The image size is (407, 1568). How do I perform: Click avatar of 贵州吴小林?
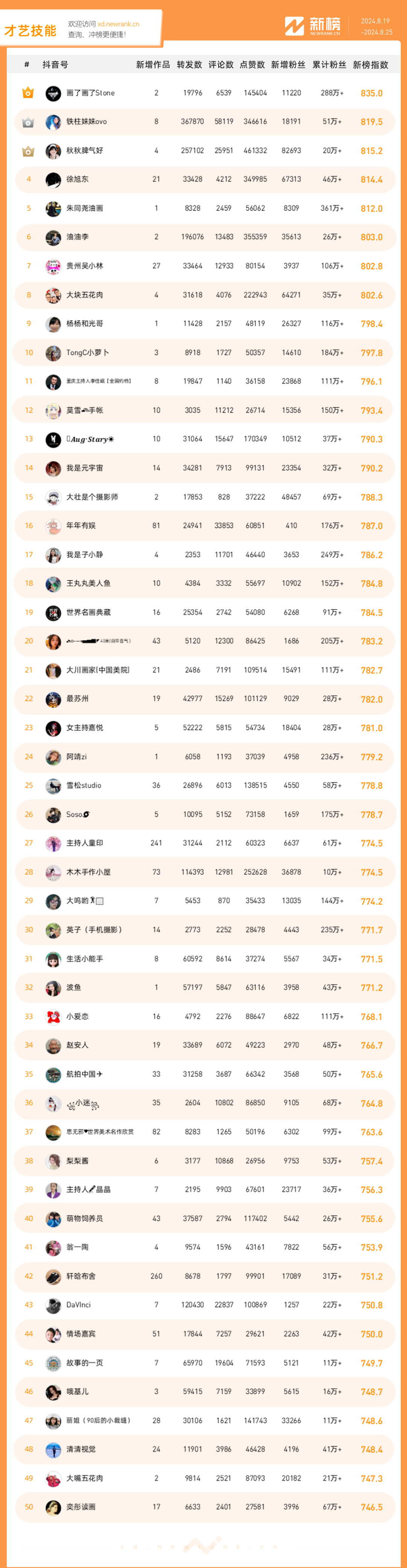(x=54, y=266)
